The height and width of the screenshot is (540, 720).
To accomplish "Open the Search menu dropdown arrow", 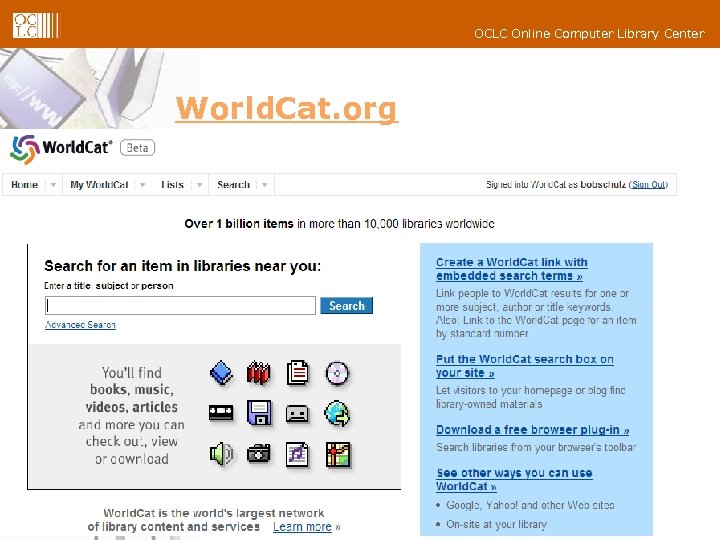I will pyautogui.click(x=265, y=185).
